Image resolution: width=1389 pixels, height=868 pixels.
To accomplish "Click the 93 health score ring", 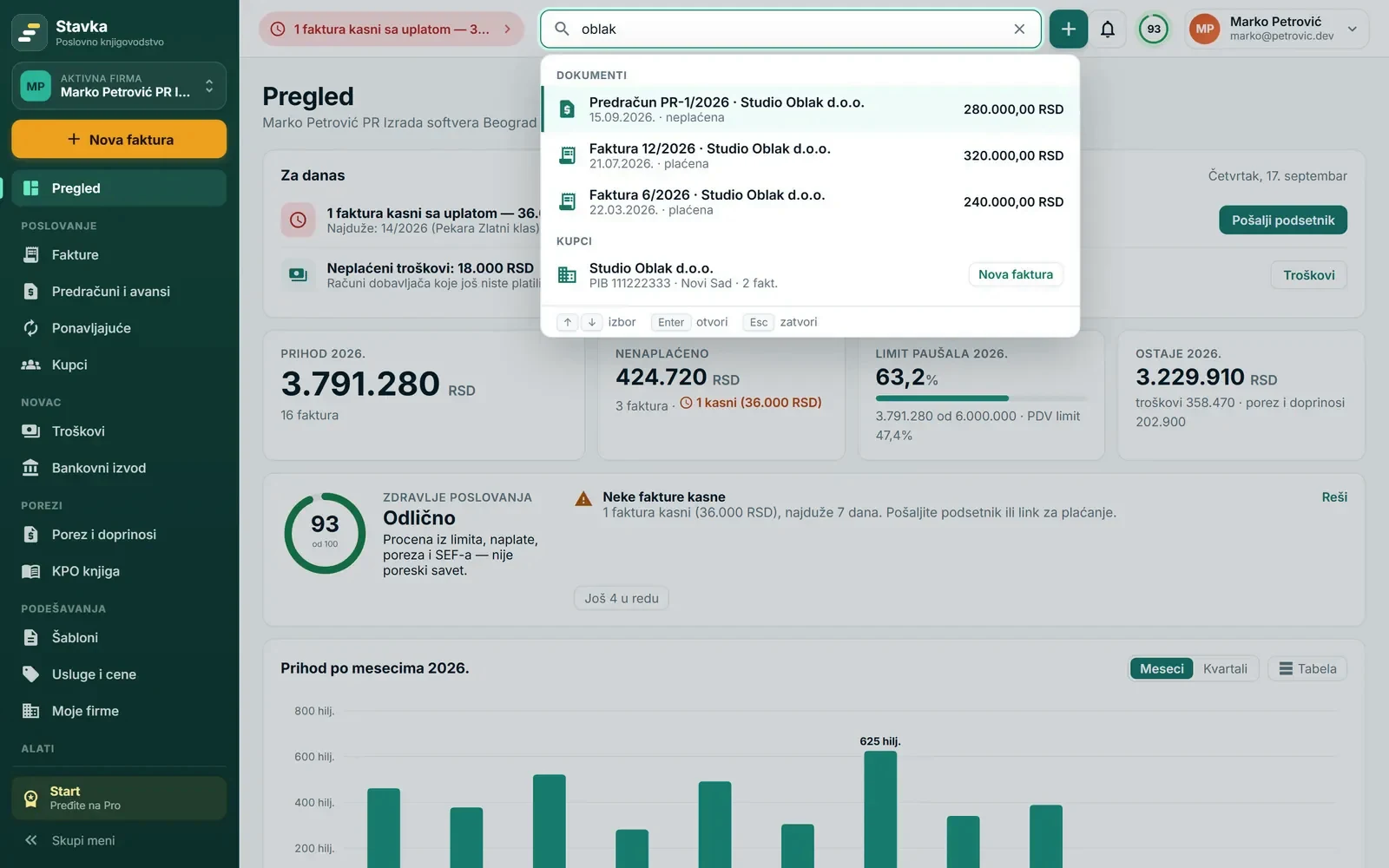I will coord(325,533).
